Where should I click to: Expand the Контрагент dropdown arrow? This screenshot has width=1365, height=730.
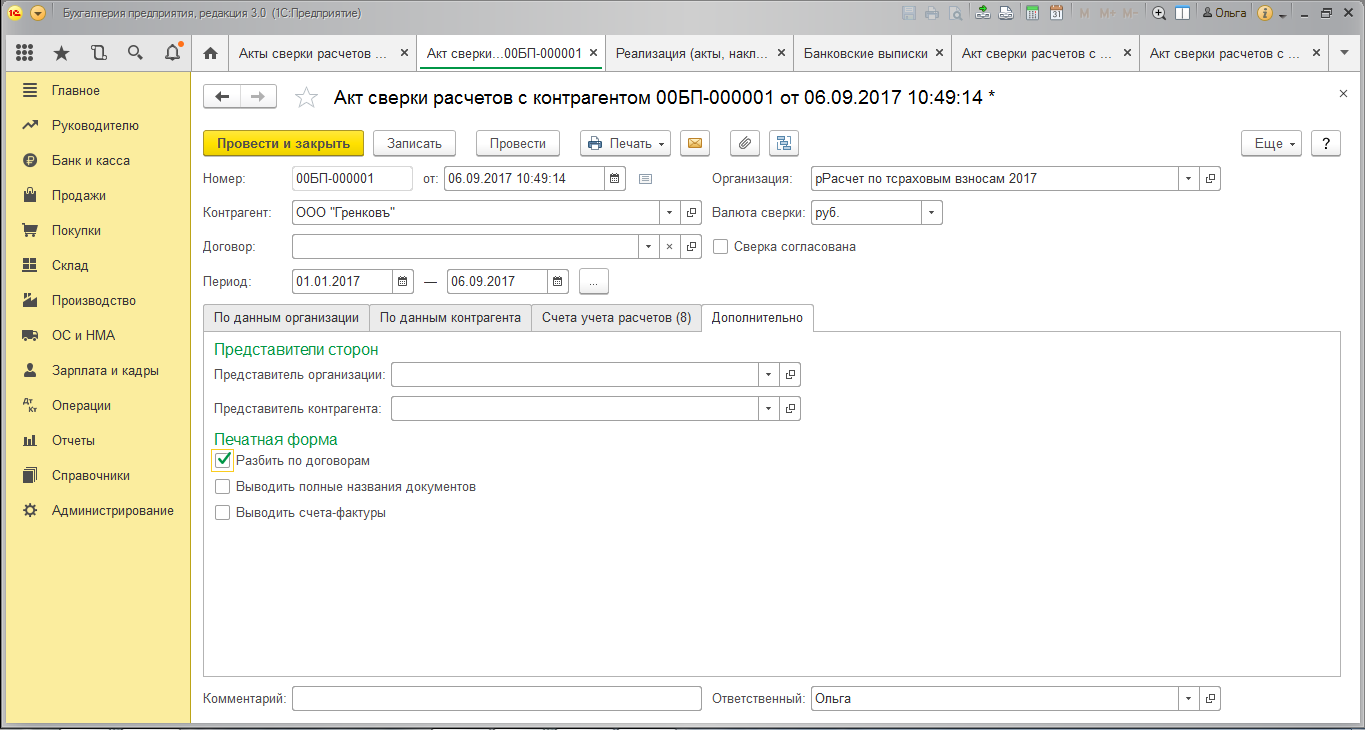point(669,213)
